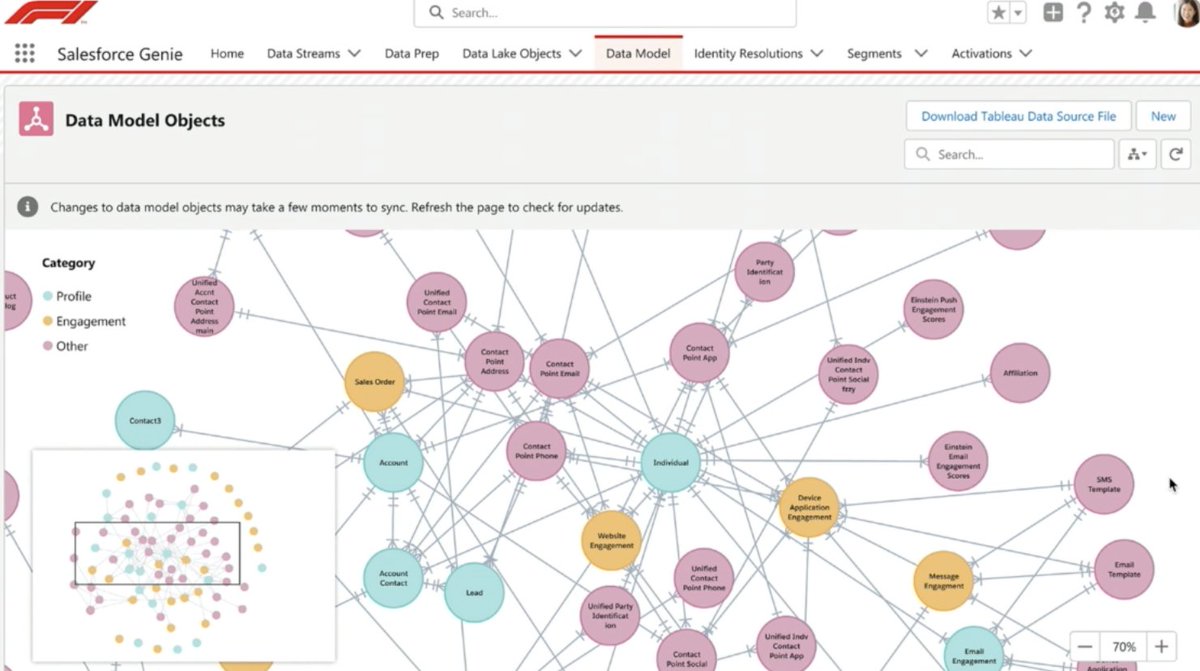Viewport: 1200px width, 671px height.
Task: Expand the Data Streams chevron menu
Action: (x=354, y=53)
